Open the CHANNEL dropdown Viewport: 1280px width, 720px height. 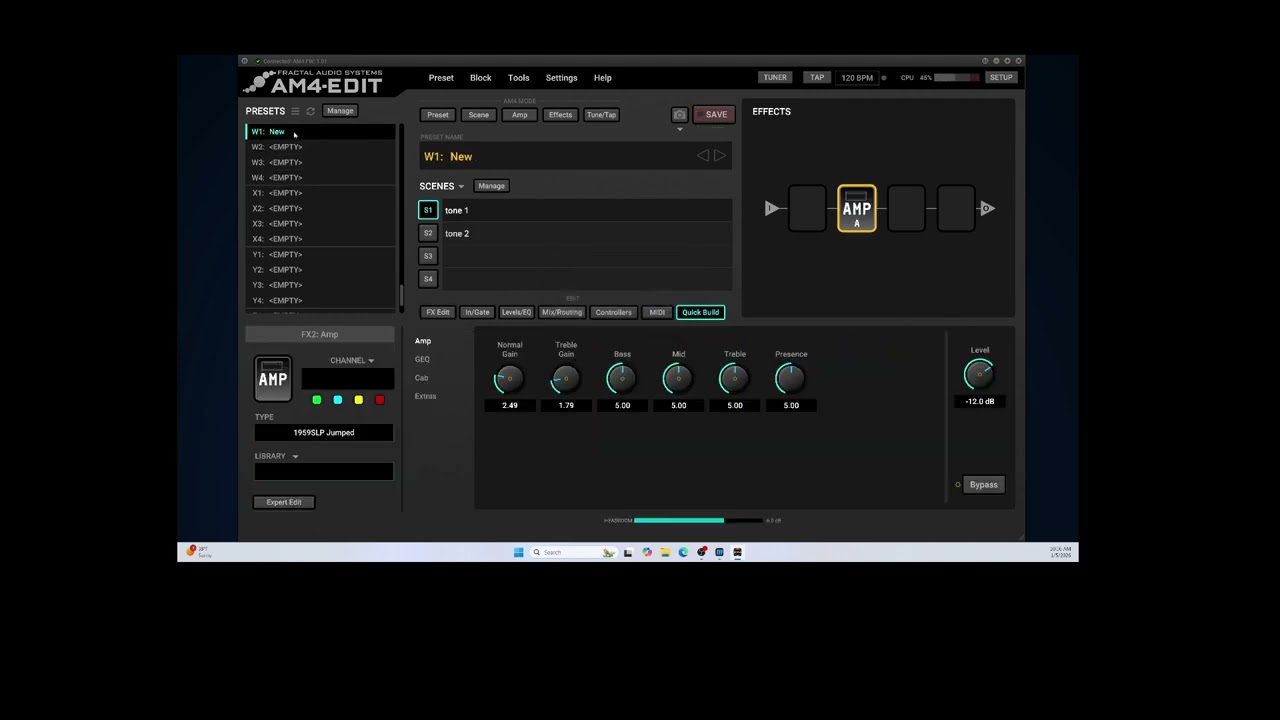(x=352, y=361)
